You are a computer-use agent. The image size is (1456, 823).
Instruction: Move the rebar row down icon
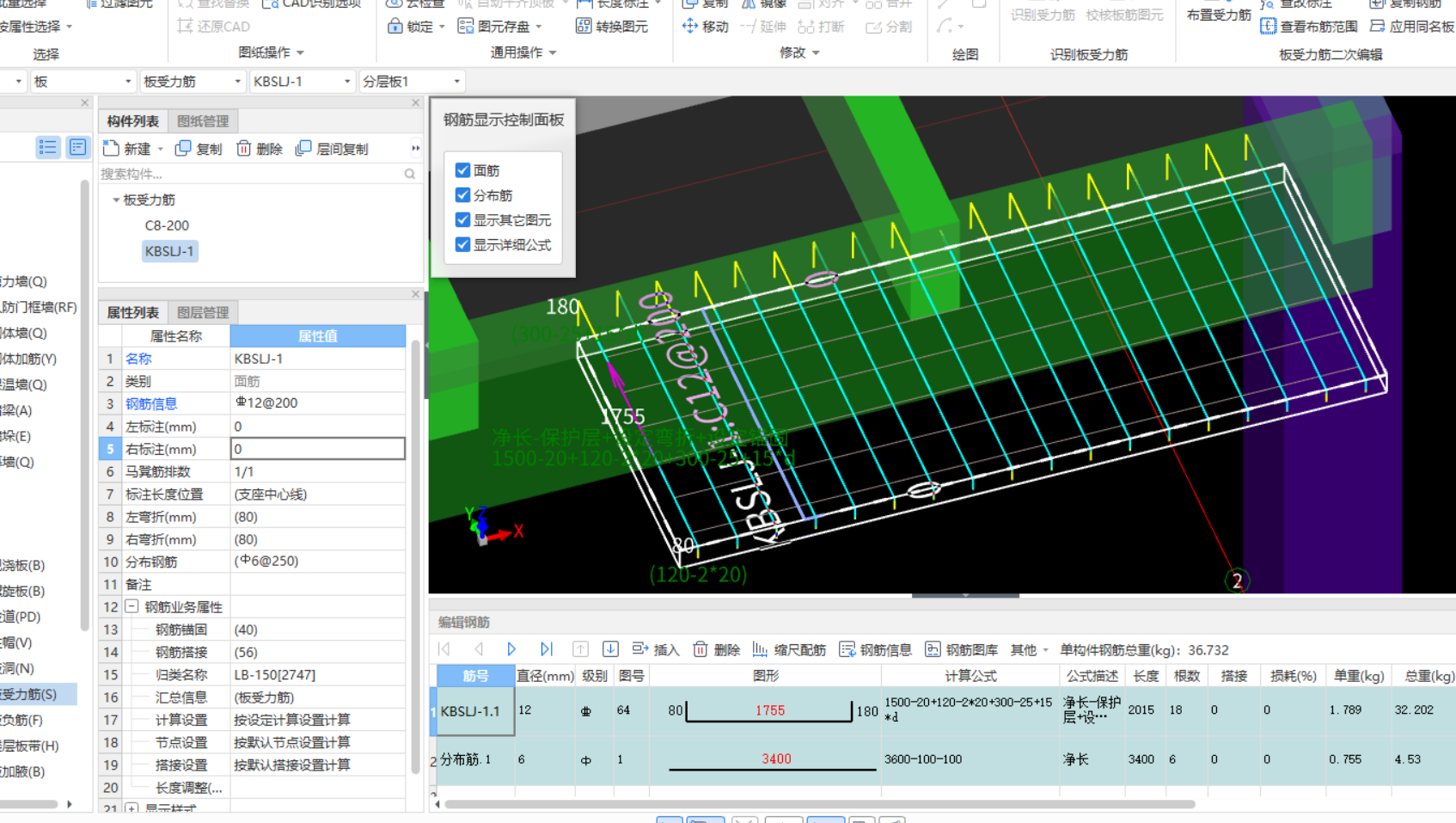(610, 649)
